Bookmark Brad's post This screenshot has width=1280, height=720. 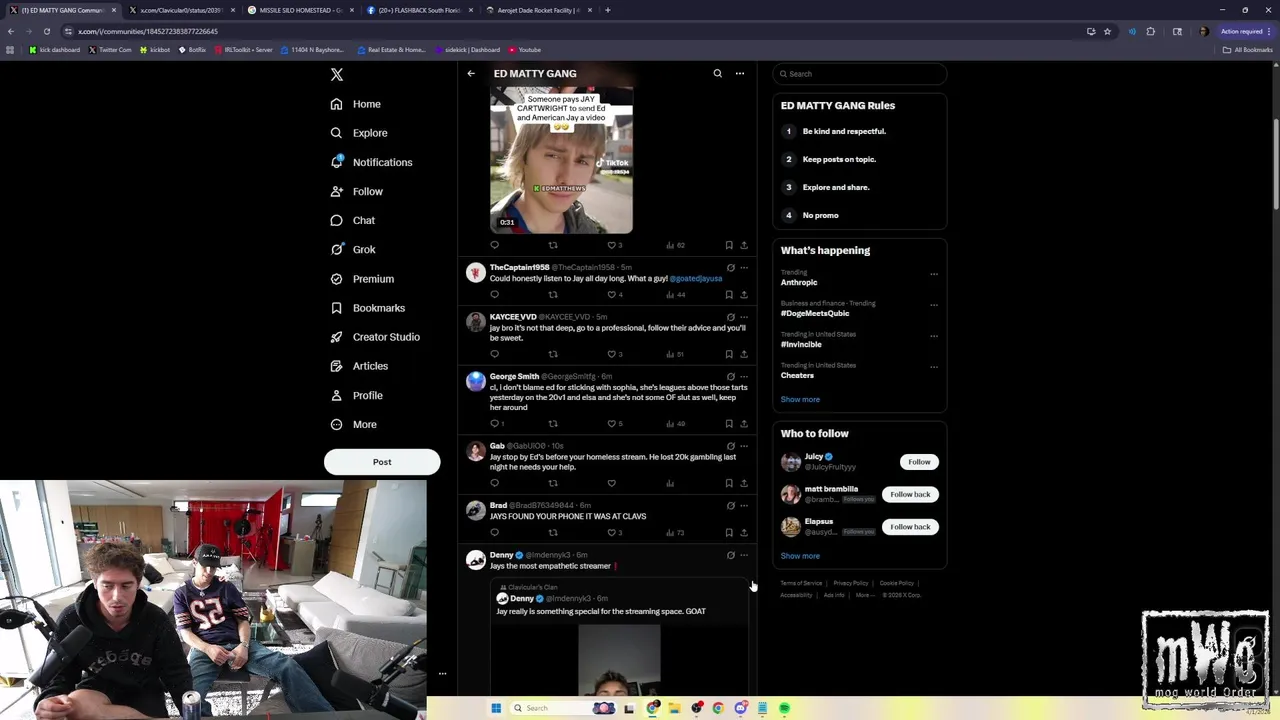click(729, 533)
